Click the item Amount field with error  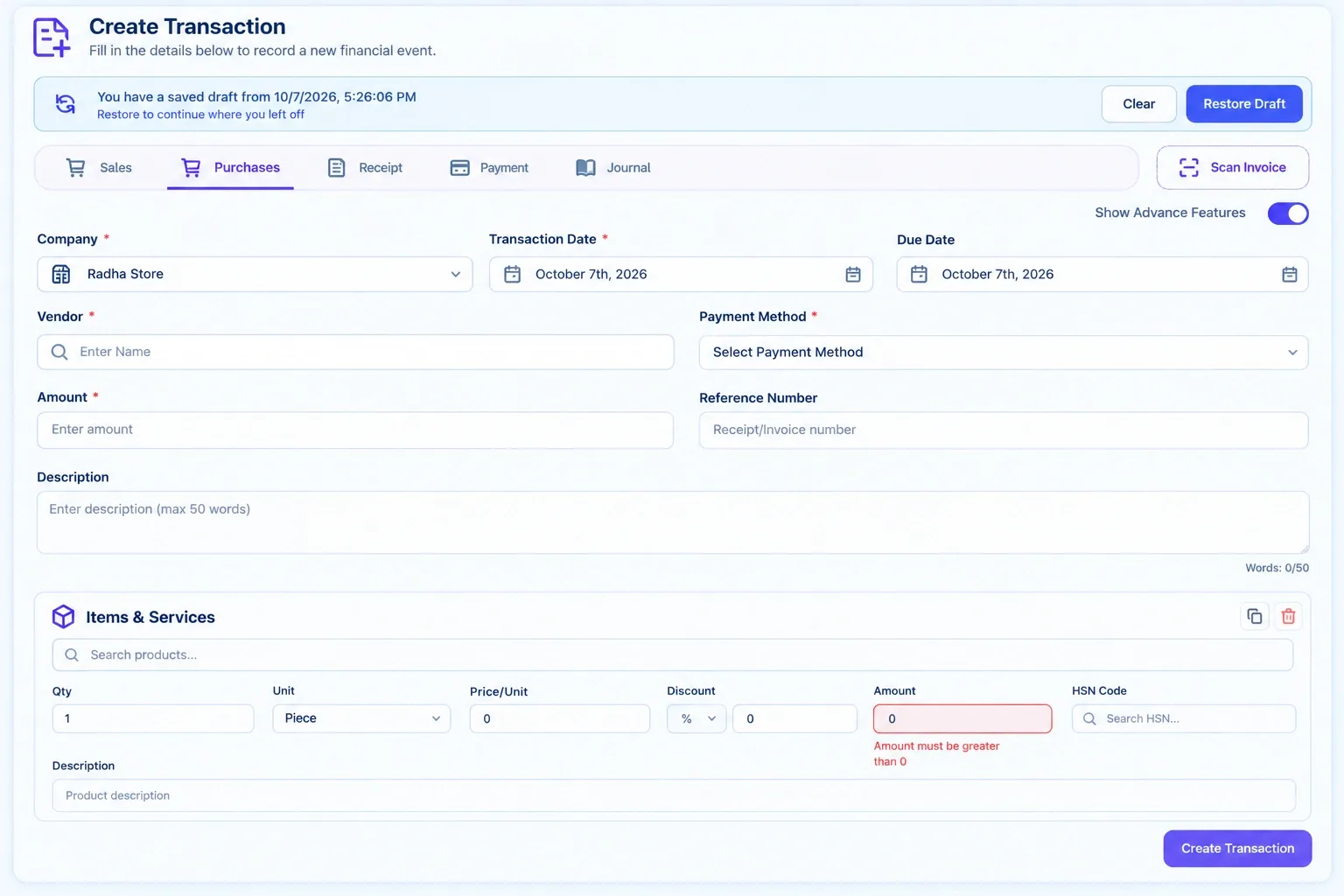point(962,718)
